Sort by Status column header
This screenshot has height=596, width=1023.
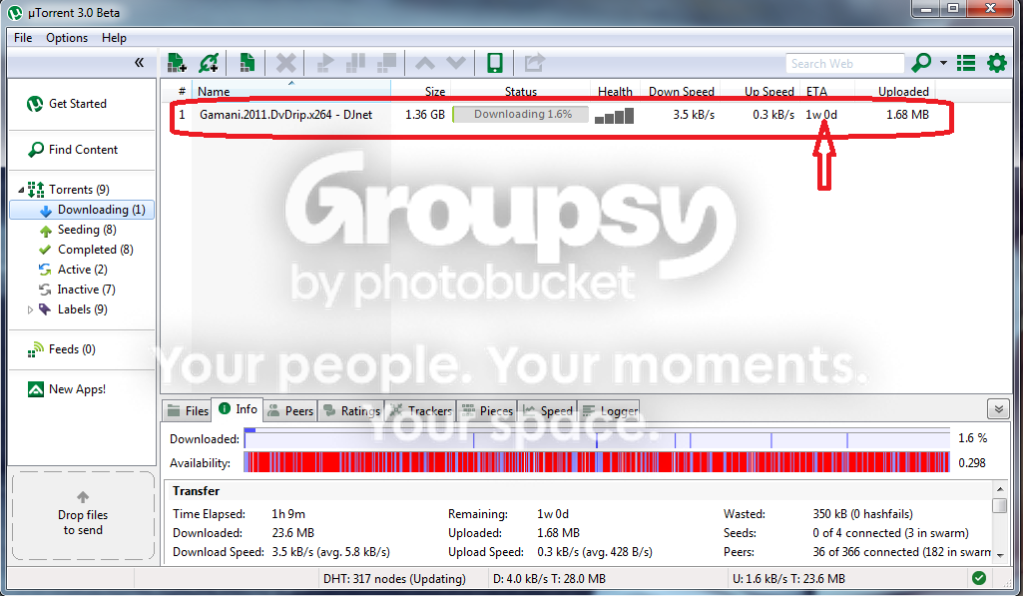521,91
